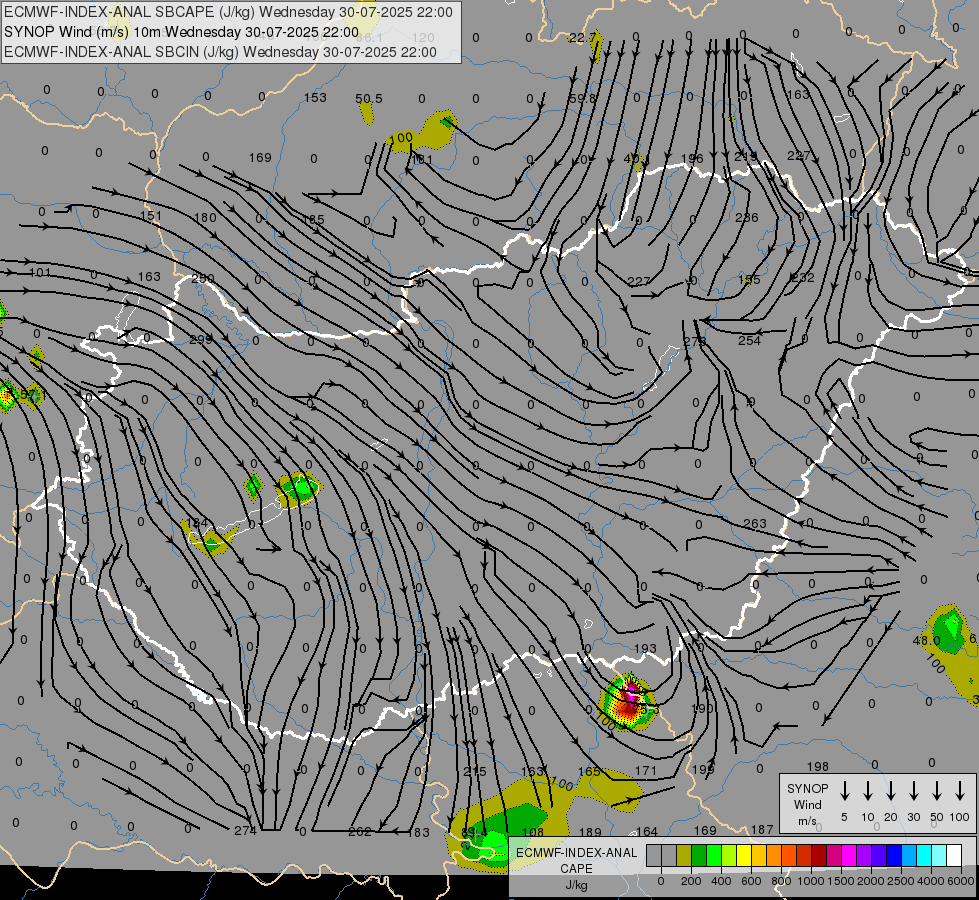
Task: Click the 4000 label on the CAPE scale
Action: pos(930,881)
